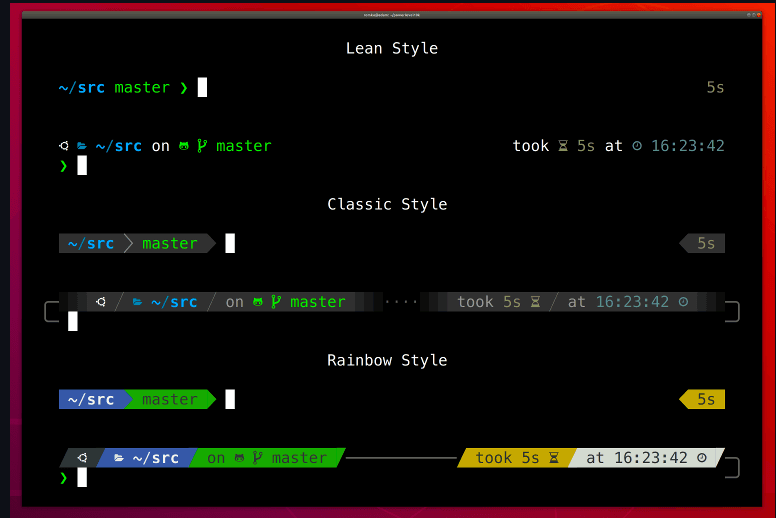Click the Lean Style heading
Screen dimensions: 776x518
[391, 48]
